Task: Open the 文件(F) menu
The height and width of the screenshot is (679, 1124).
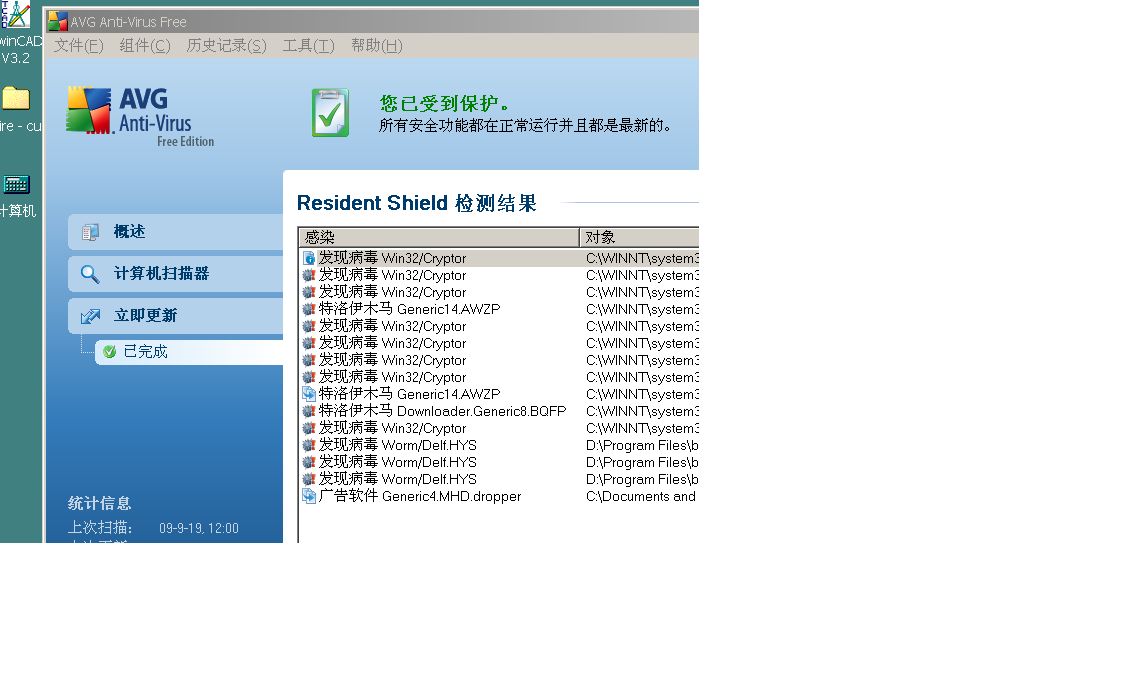Action: click(x=79, y=46)
